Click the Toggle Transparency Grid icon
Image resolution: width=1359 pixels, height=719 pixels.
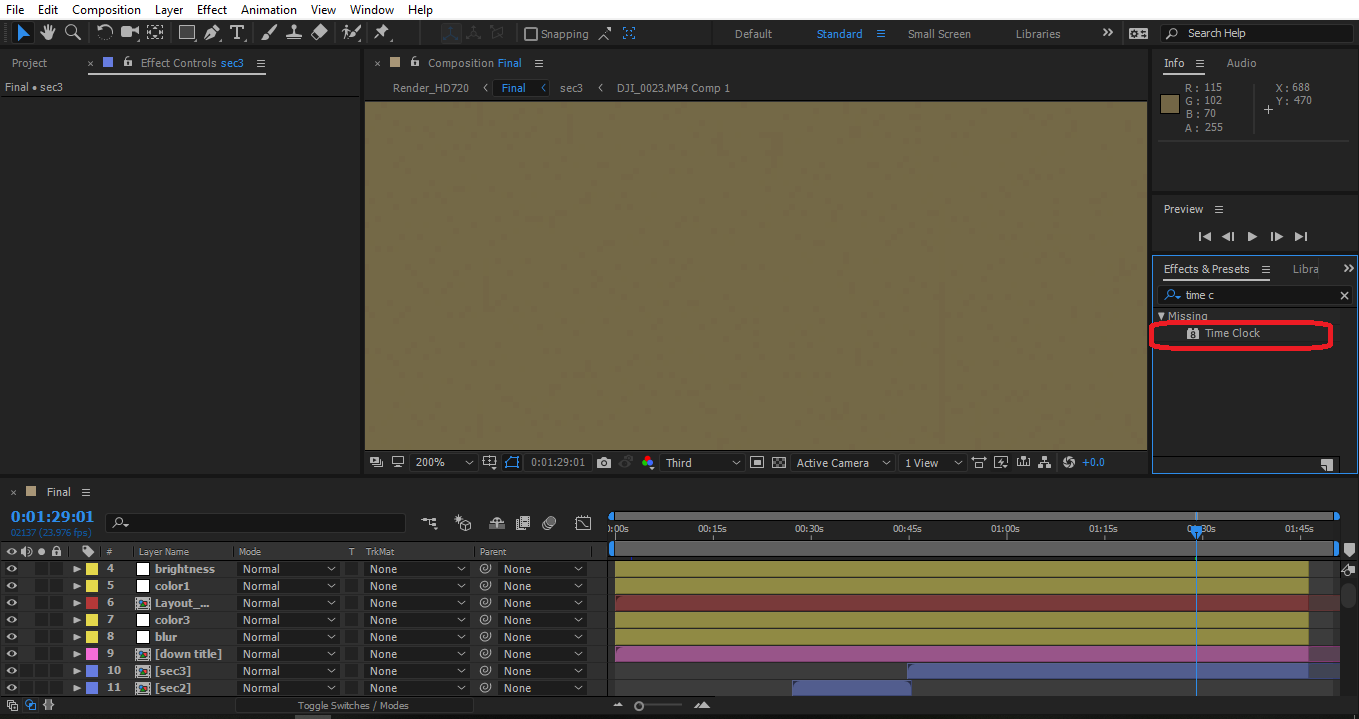(779, 463)
